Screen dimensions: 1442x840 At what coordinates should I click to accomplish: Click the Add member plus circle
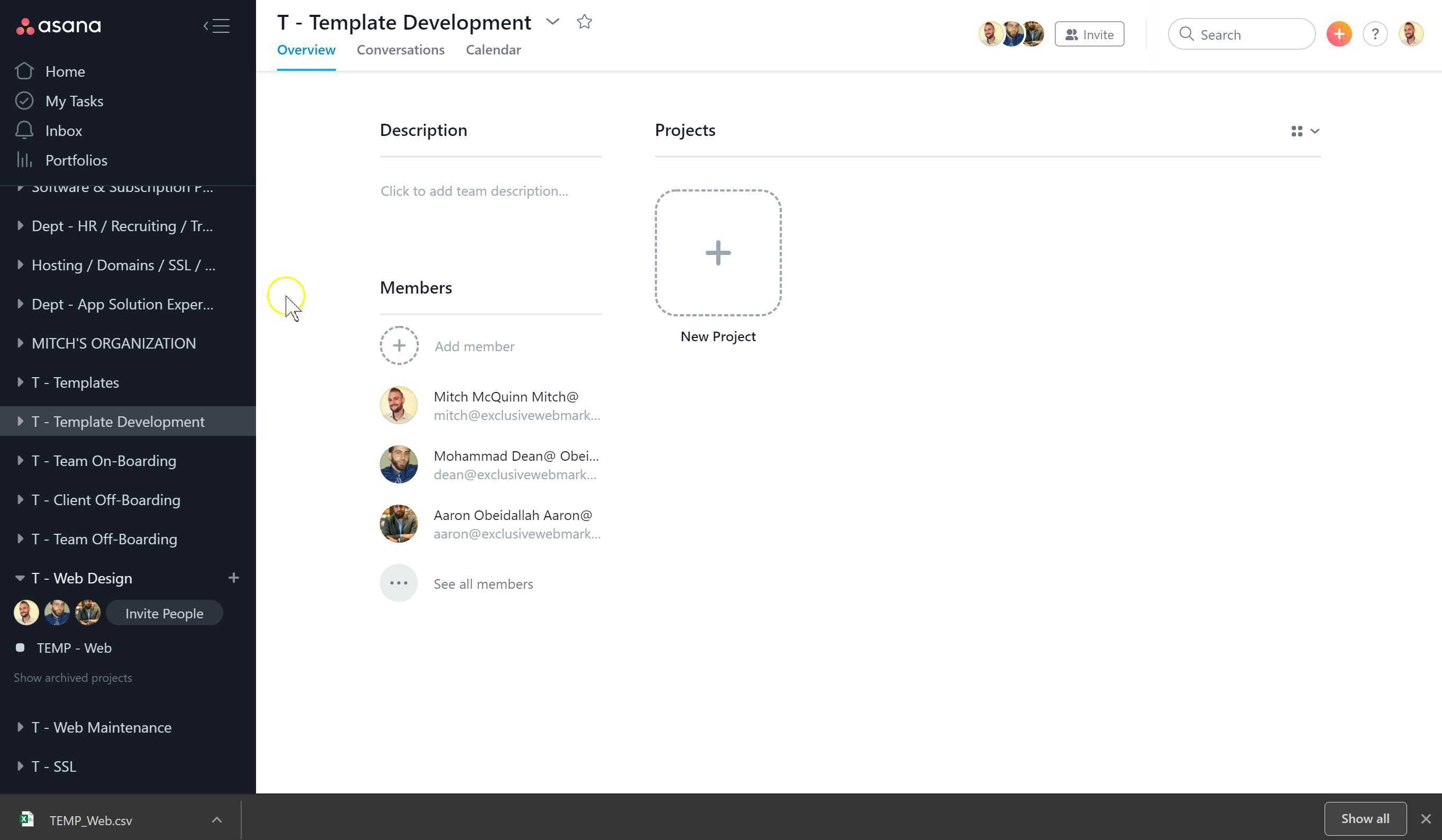click(399, 345)
